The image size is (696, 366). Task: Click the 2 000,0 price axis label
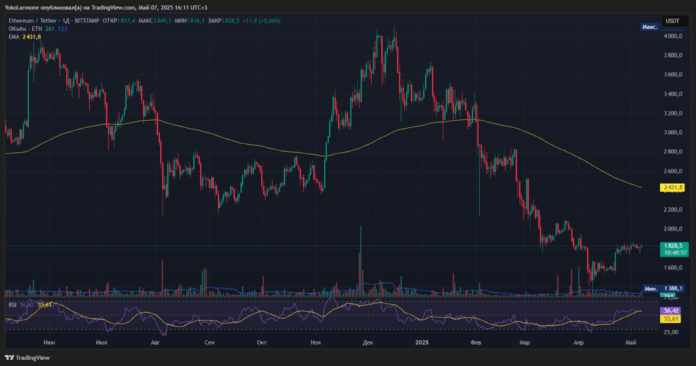tap(673, 229)
